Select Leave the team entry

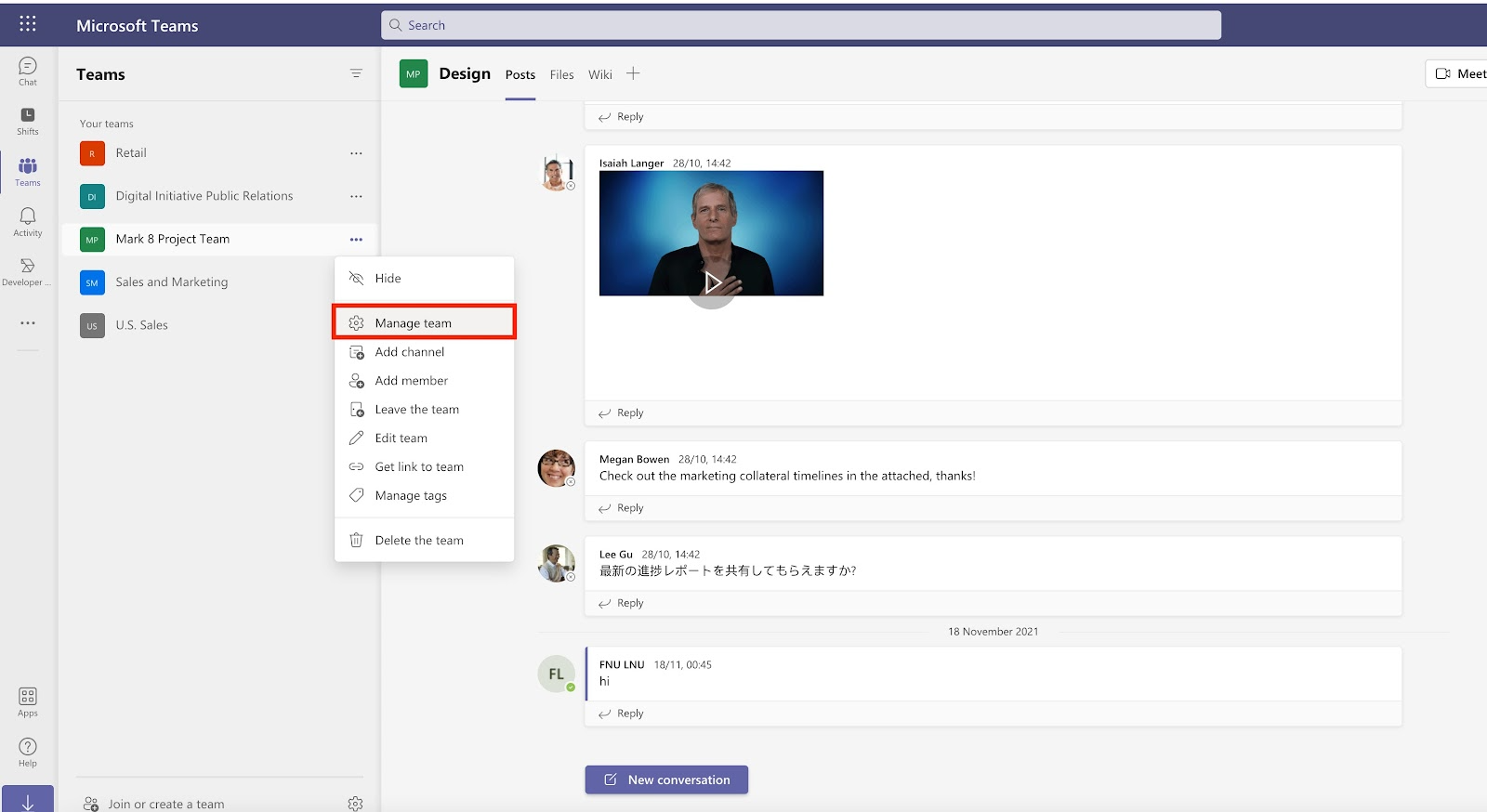click(x=424, y=410)
